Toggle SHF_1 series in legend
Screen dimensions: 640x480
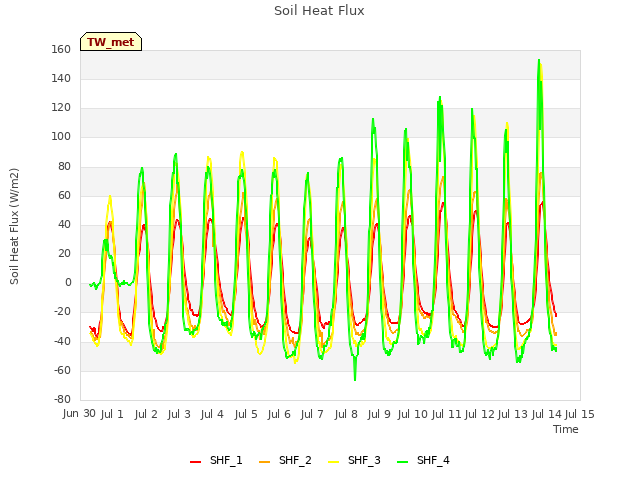(216, 460)
